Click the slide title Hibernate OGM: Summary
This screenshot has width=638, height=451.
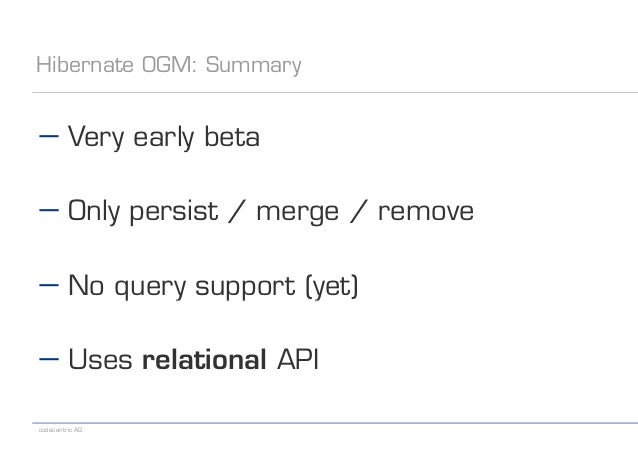[x=169, y=65]
